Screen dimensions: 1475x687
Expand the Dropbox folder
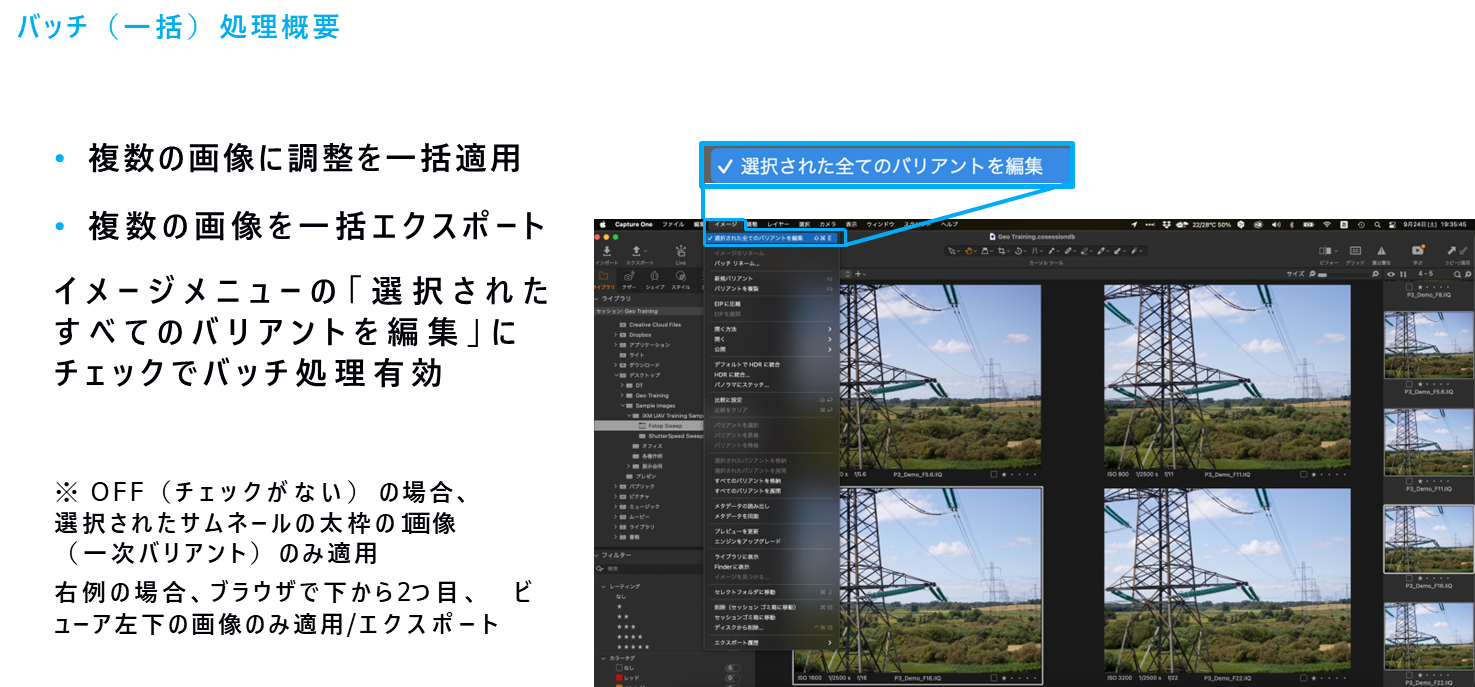click(615, 335)
